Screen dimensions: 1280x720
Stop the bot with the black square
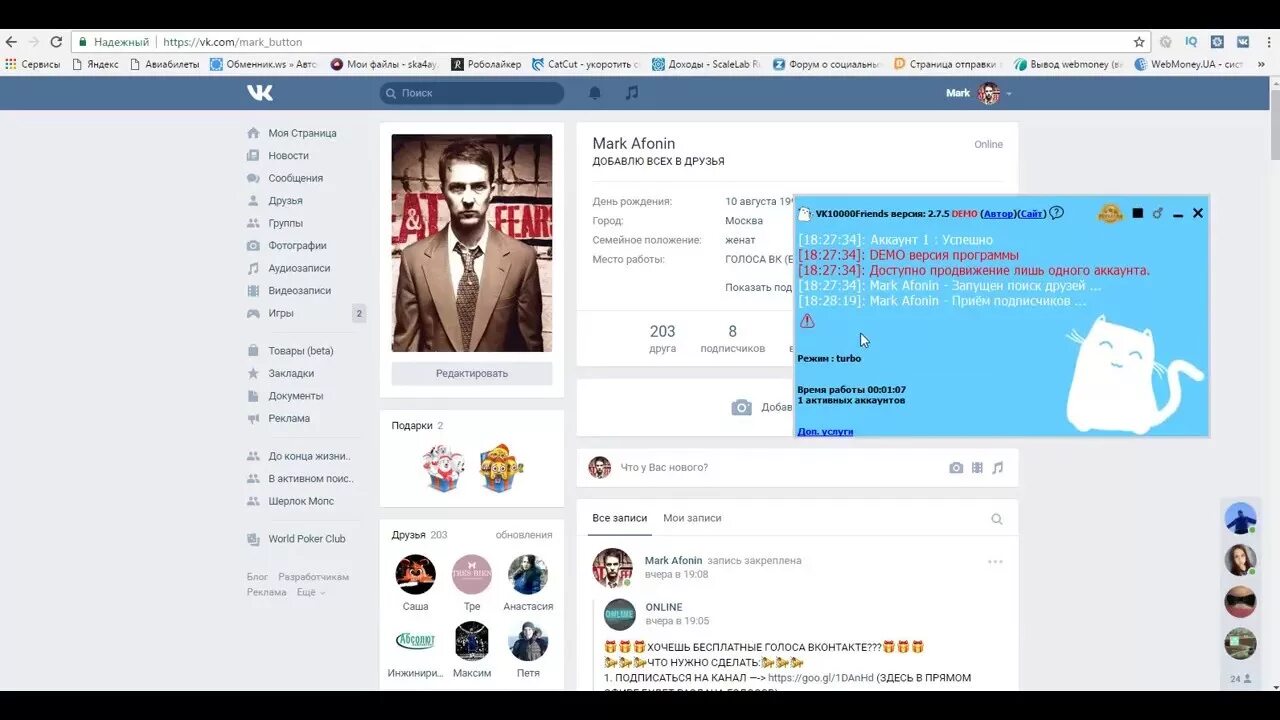tap(1137, 213)
